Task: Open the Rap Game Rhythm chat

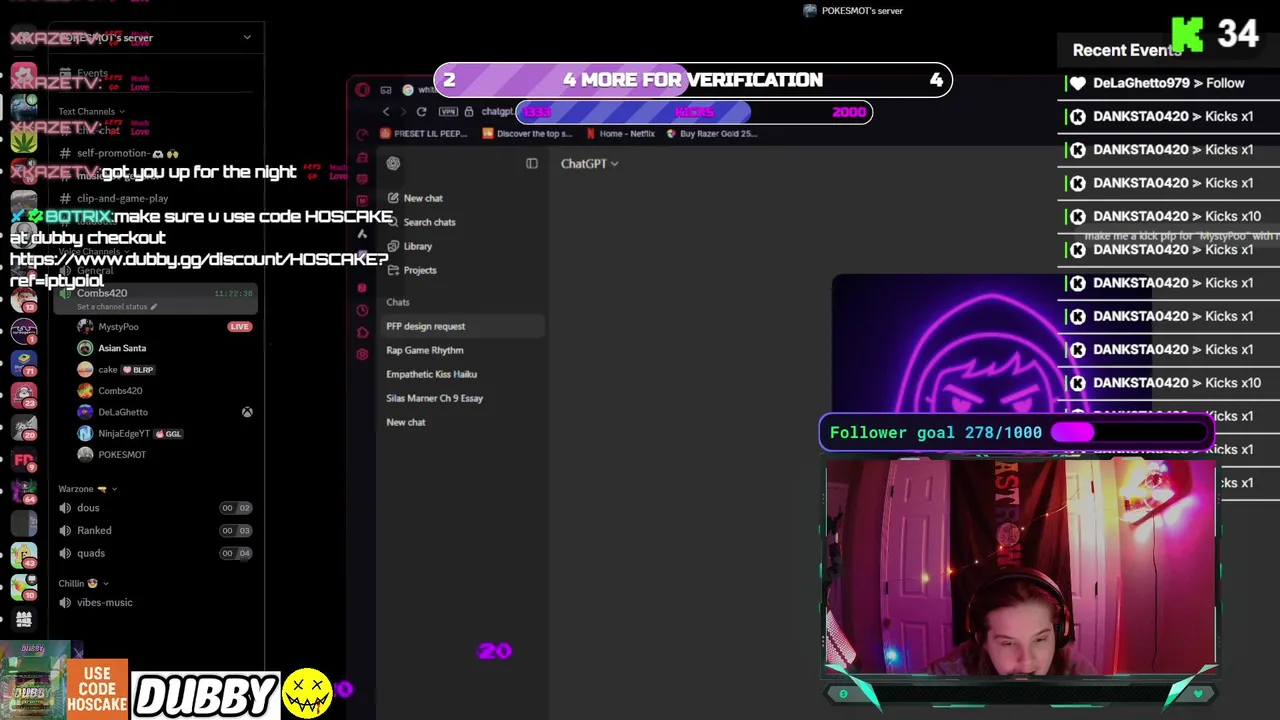Action: (425, 350)
